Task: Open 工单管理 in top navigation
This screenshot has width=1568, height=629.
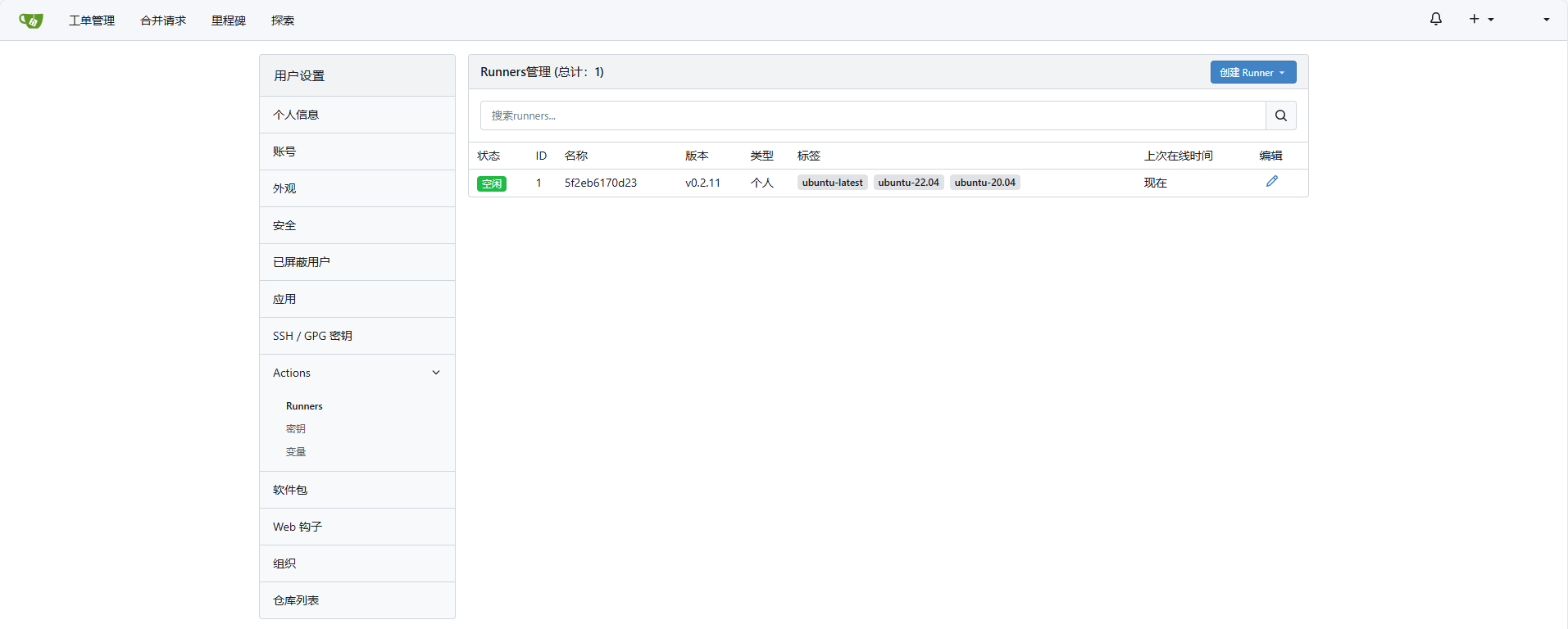Action: point(92,20)
